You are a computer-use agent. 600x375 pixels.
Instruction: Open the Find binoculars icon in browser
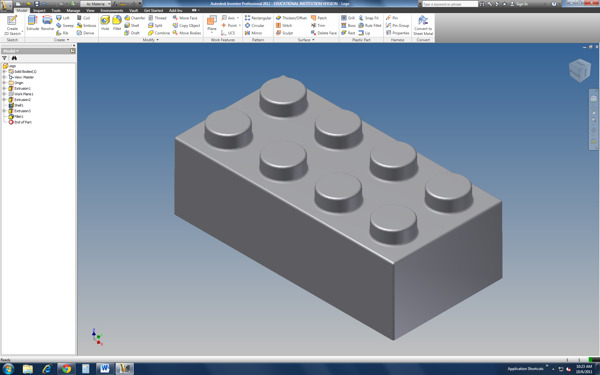pyautogui.click(x=14, y=58)
